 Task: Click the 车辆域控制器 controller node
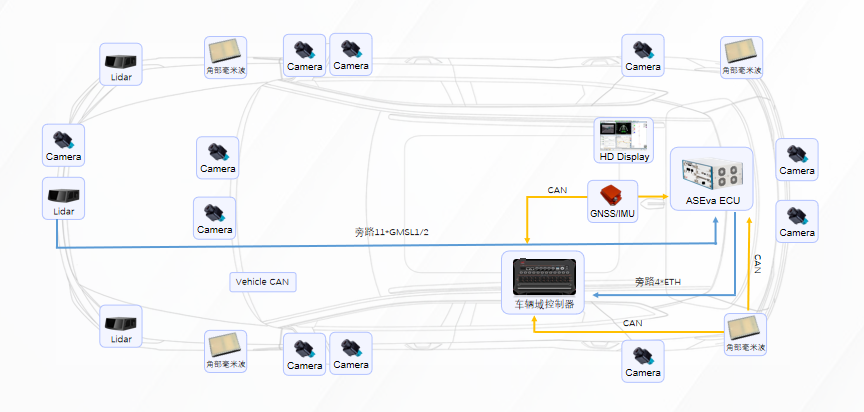(542, 283)
